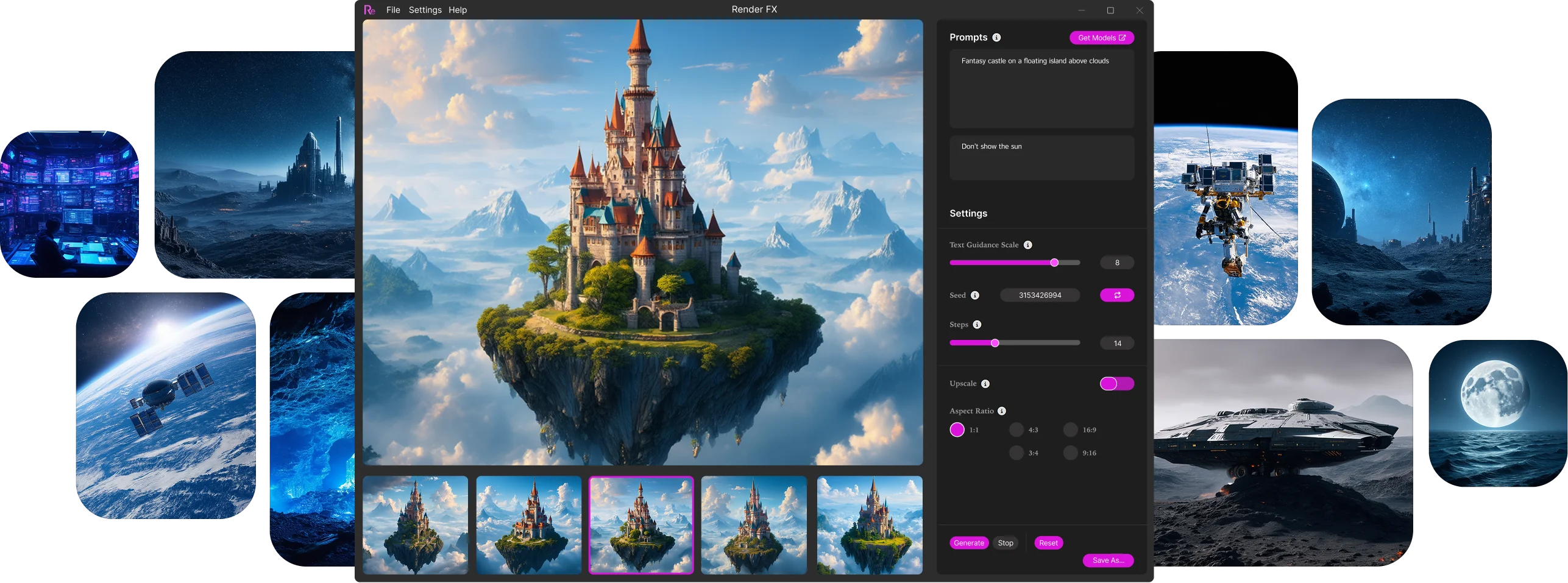Click the Seed info icon

[975, 295]
